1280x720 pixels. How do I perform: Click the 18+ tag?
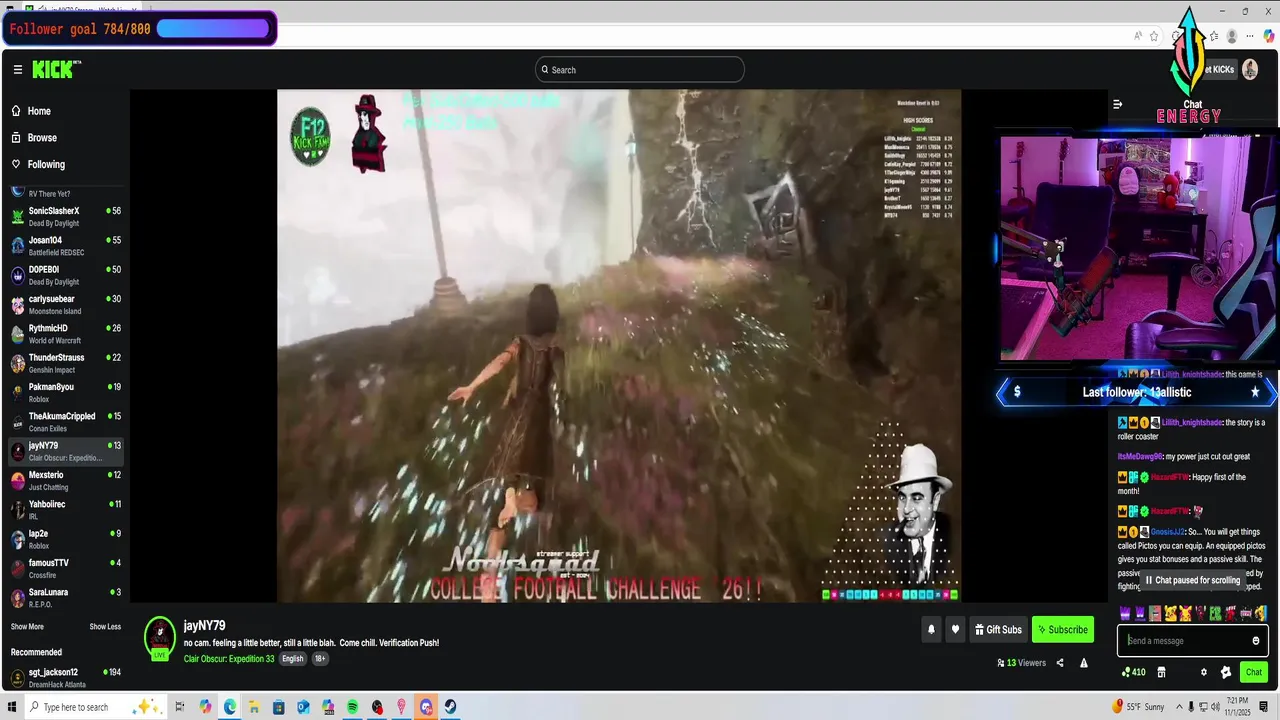point(320,659)
